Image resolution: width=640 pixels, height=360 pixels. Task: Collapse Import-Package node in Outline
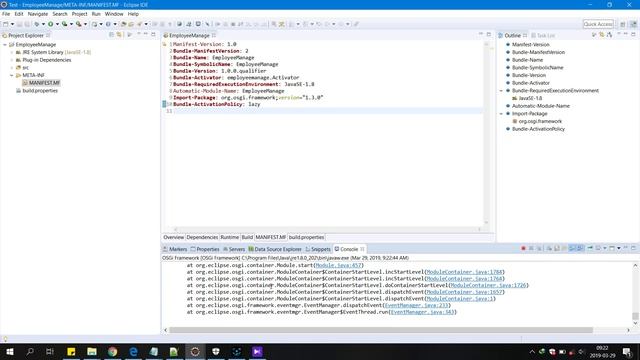tap(501, 114)
